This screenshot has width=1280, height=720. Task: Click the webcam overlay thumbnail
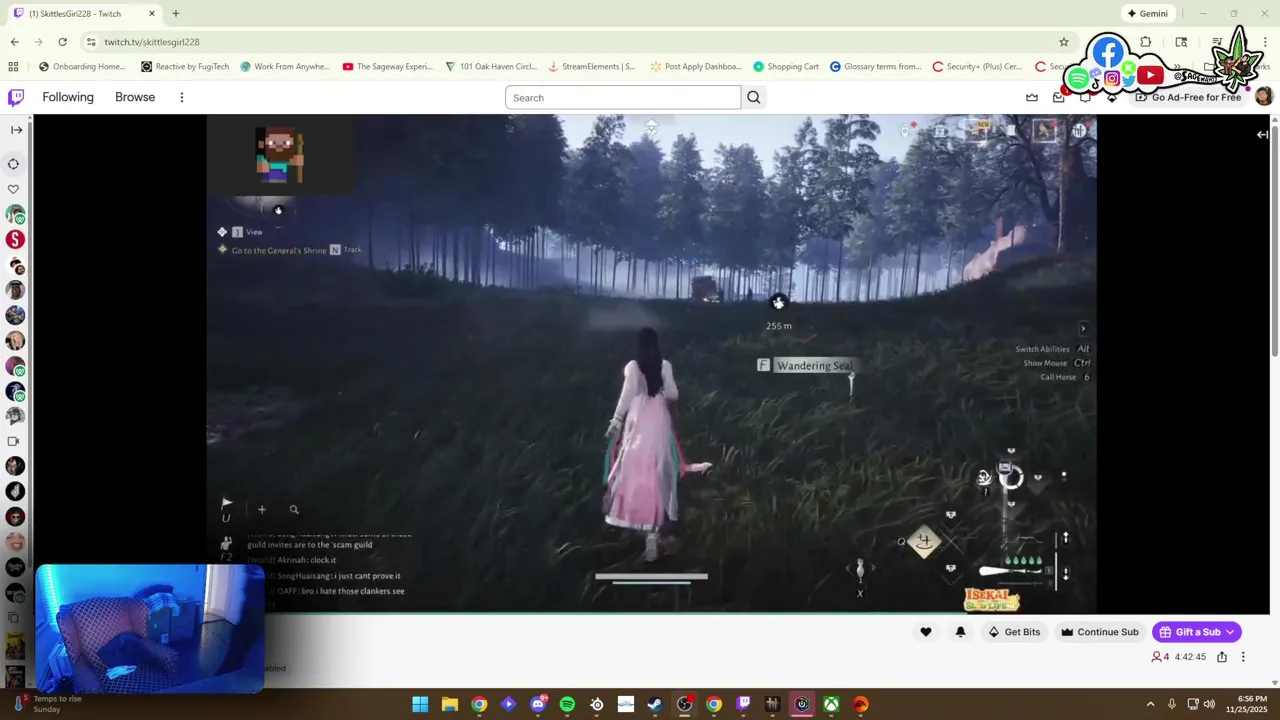150,628
